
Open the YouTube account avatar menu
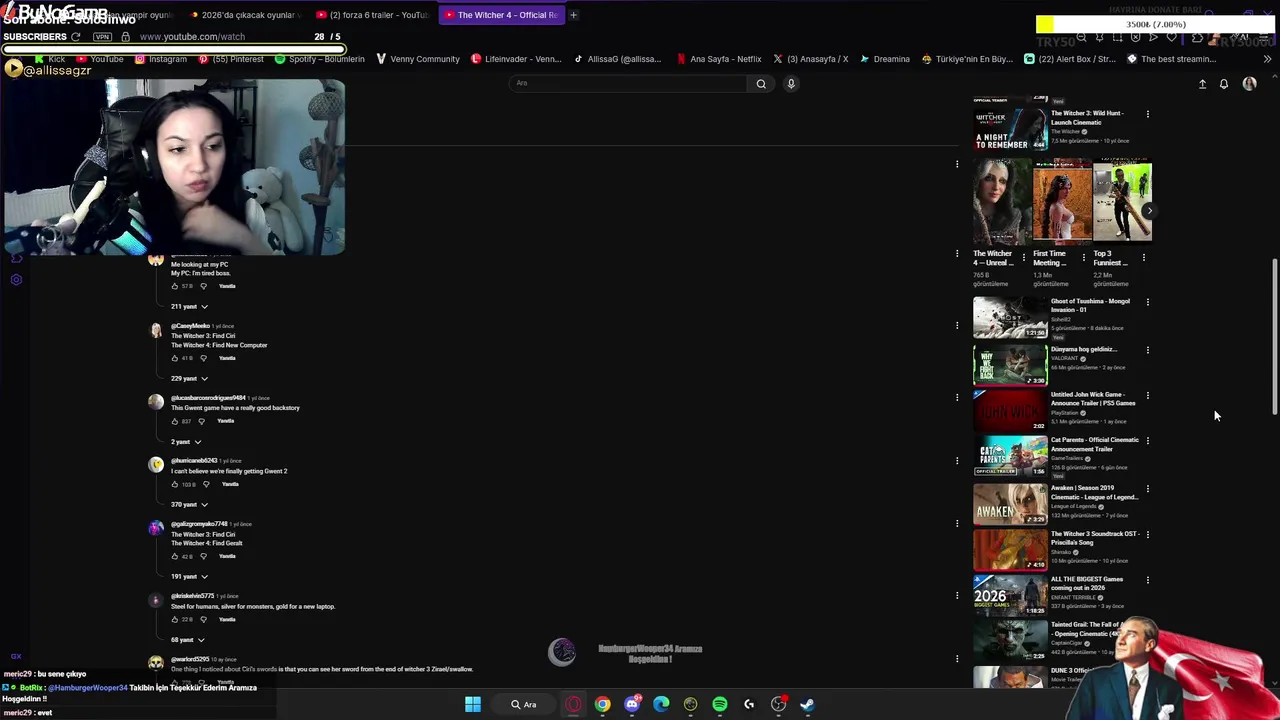click(x=1249, y=84)
